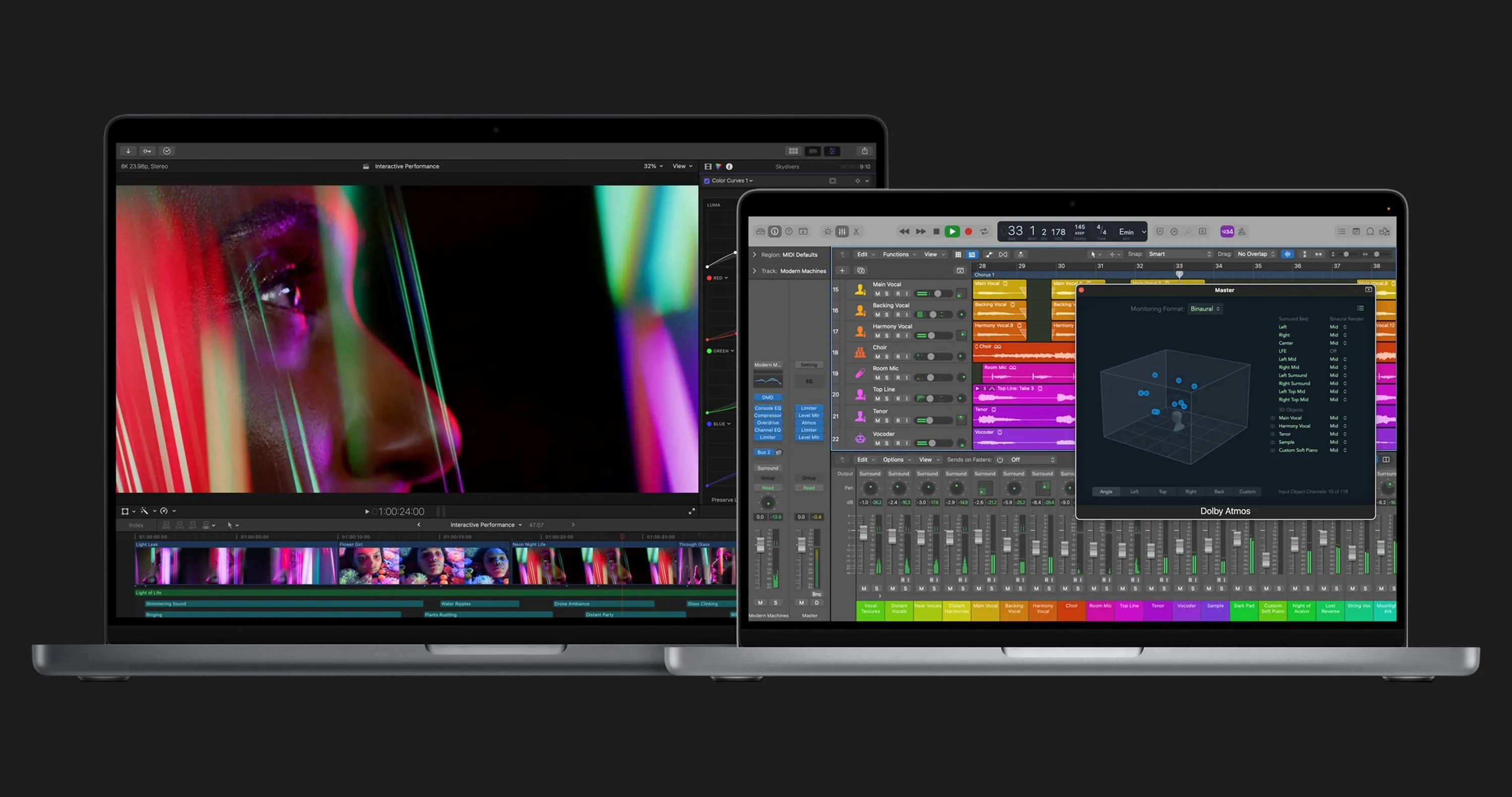1512x797 pixels.
Task: Open the keyword editor key icon
Action: (x=147, y=151)
